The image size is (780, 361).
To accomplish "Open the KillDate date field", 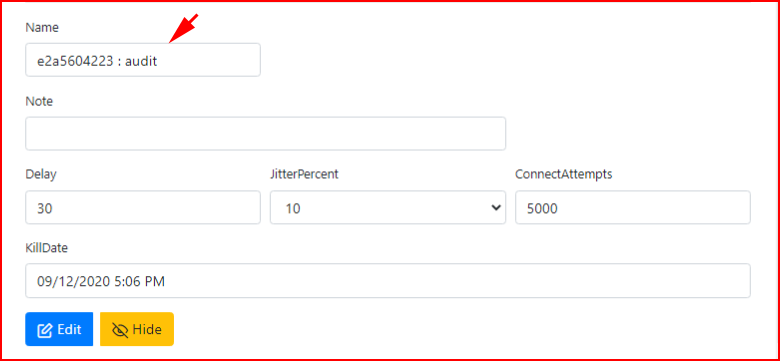I will click(388, 281).
